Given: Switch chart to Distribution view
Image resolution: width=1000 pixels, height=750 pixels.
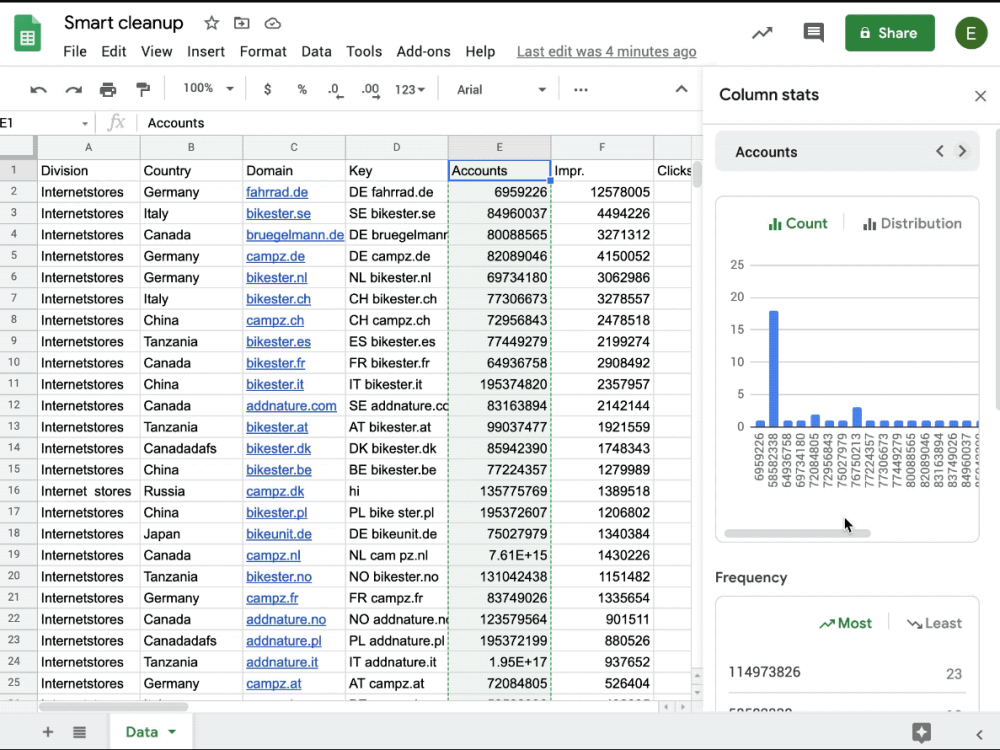Looking at the screenshot, I should 911,223.
